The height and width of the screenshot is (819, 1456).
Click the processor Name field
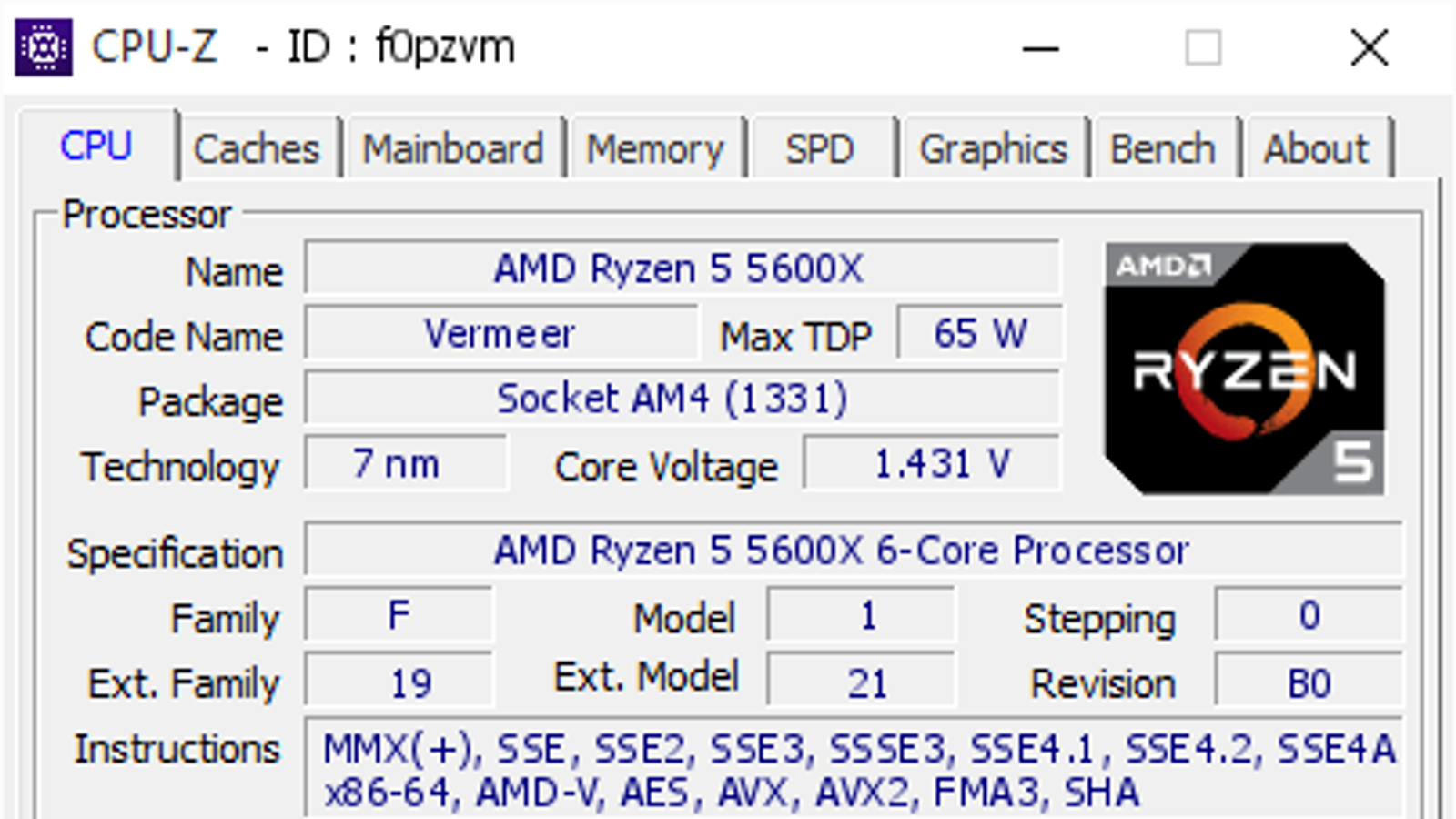[681, 268]
